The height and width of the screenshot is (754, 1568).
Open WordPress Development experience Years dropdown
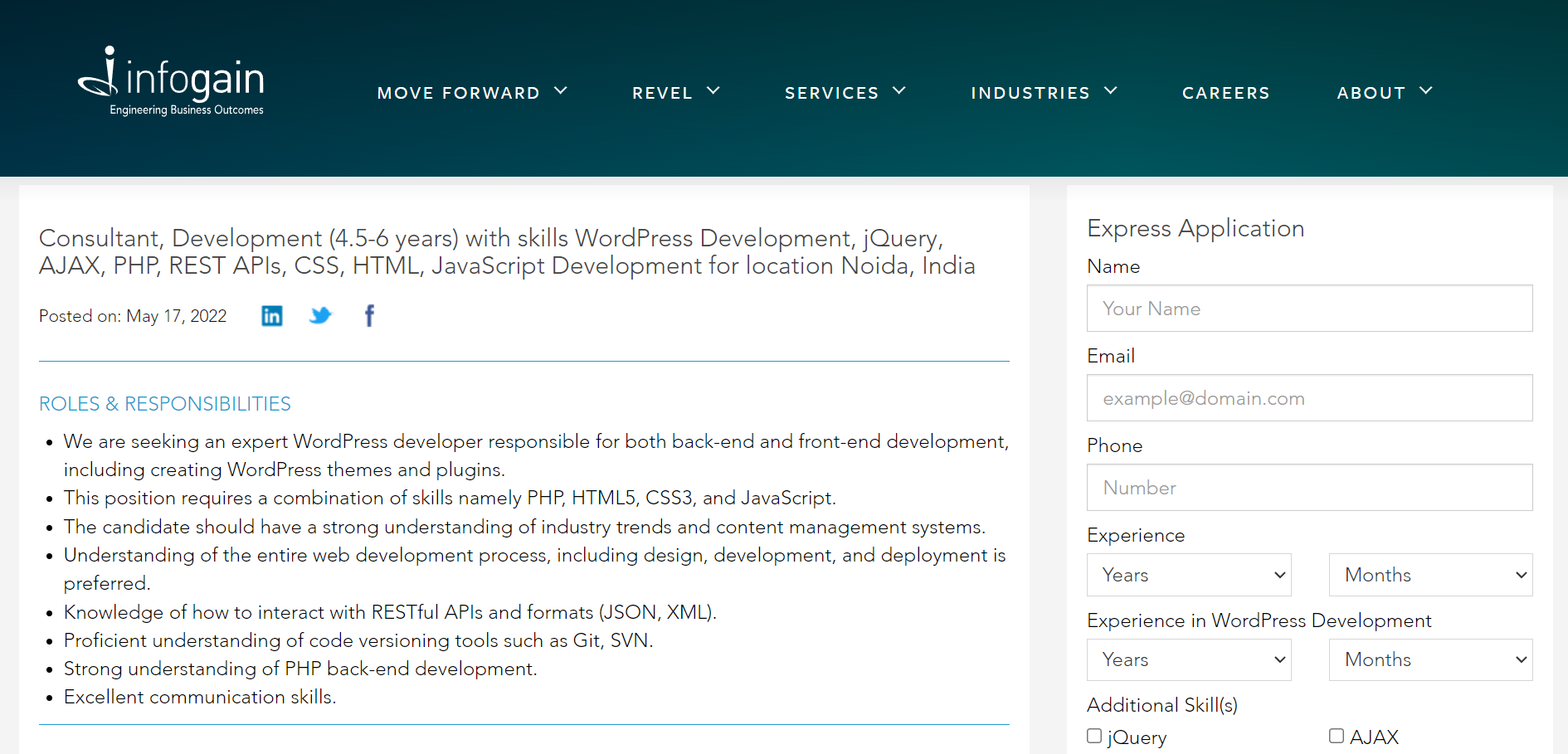tap(1189, 659)
